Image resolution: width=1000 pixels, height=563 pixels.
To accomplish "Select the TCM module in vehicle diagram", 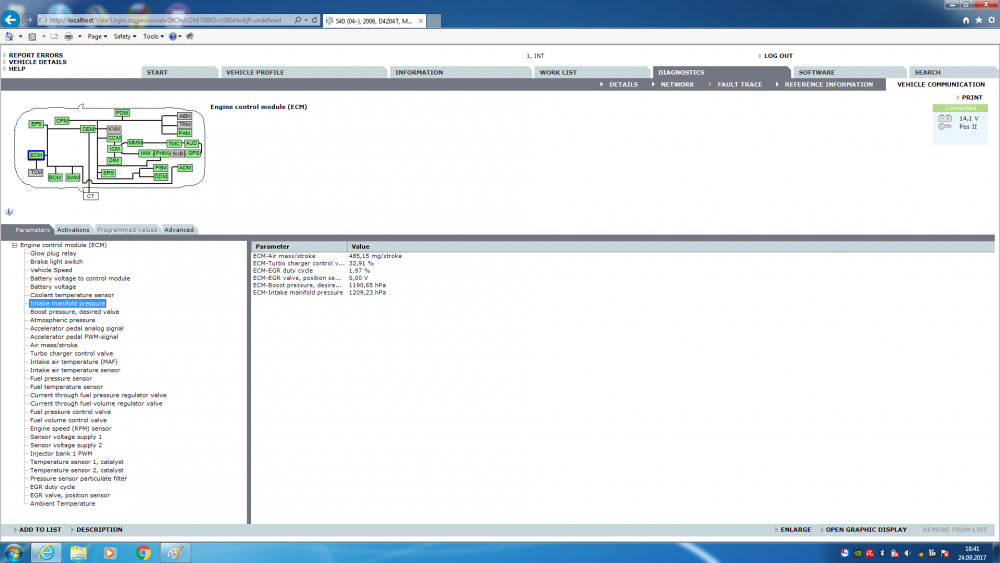I will point(36,173).
